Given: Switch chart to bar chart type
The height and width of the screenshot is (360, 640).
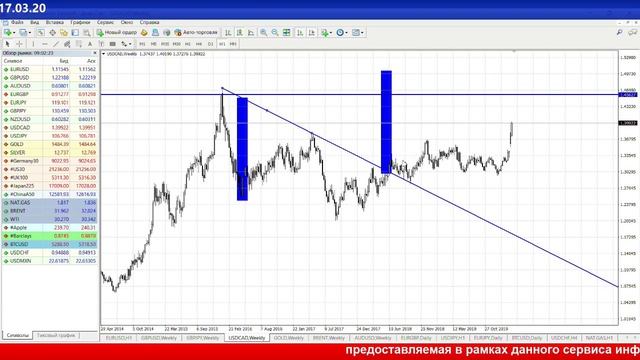Looking at the screenshot, I should (x=228, y=32).
